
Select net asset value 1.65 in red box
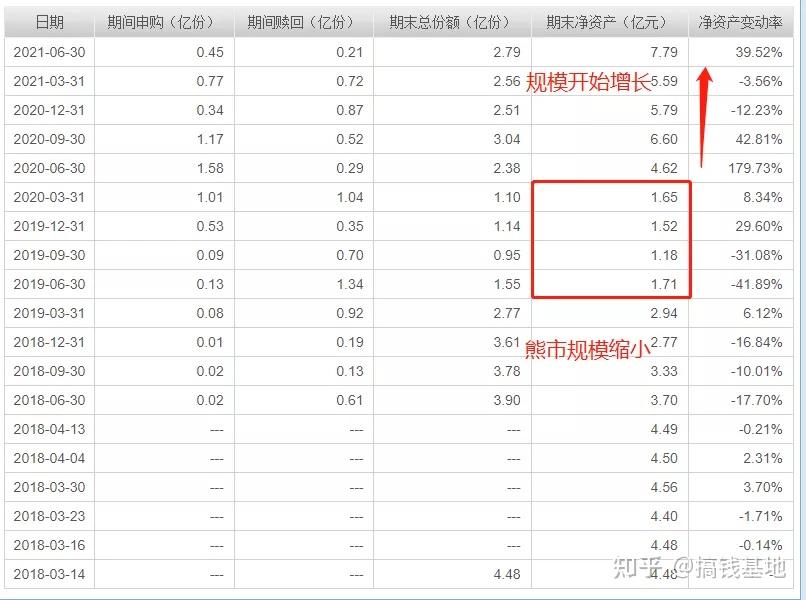[664, 197]
